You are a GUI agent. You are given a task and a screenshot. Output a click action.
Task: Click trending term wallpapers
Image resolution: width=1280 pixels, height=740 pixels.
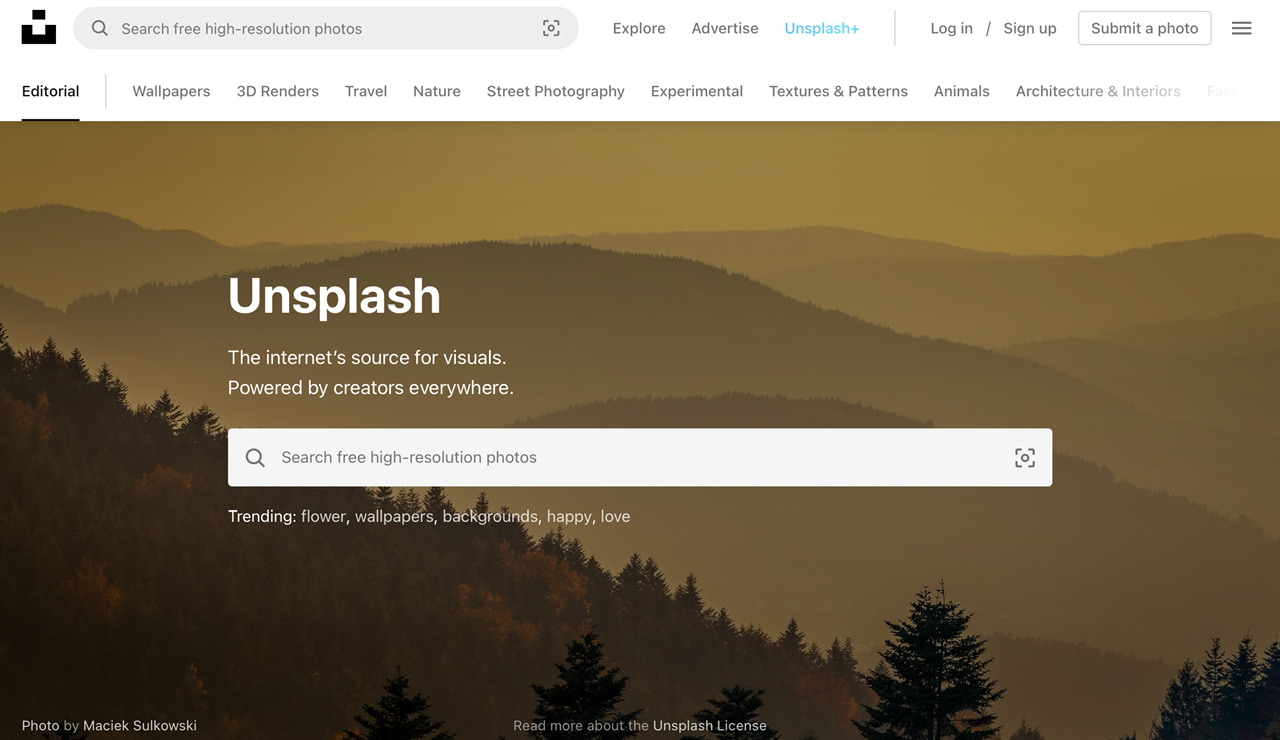coord(394,516)
